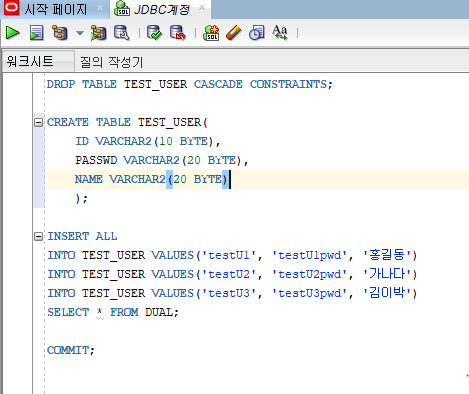The height and width of the screenshot is (394, 469).
Task: Click the Explain Plan icon
Action: coord(60,33)
